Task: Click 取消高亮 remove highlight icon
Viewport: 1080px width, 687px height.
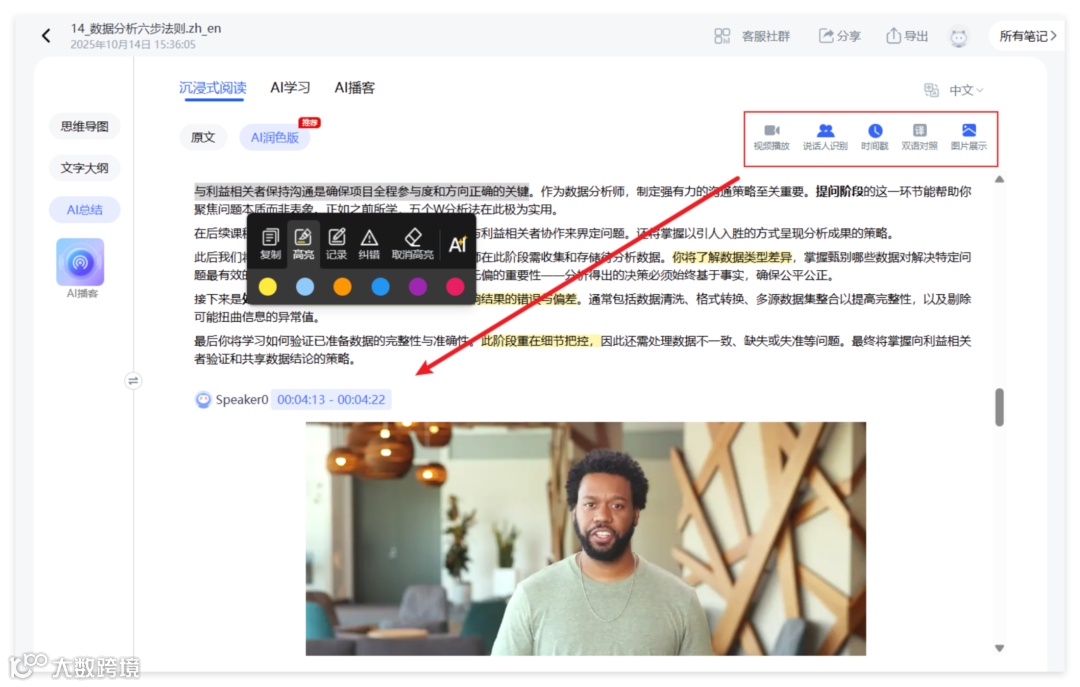Action: pyautogui.click(x=413, y=243)
